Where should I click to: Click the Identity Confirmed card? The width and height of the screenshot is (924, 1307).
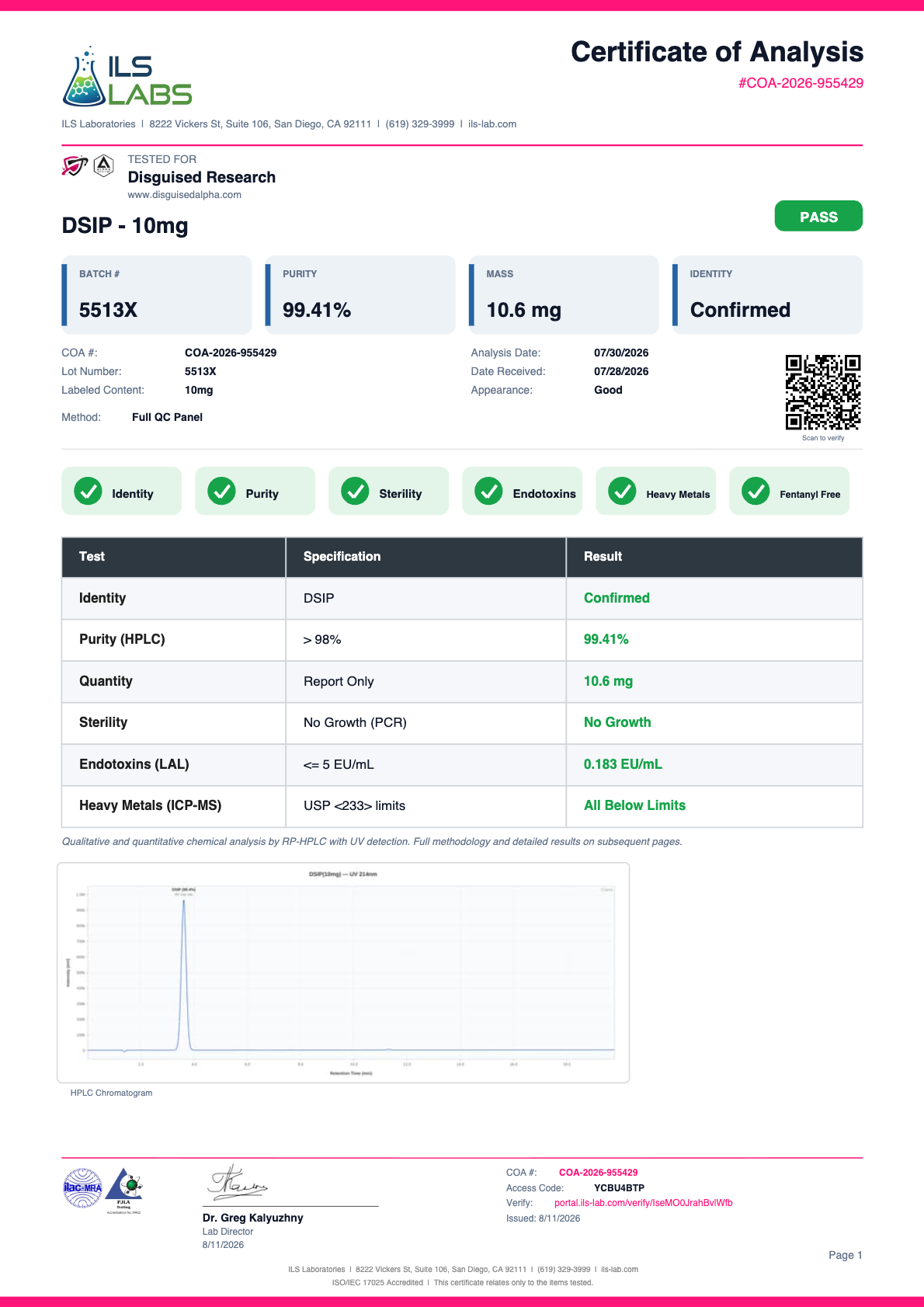pyautogui.click(x=767, y=295)
